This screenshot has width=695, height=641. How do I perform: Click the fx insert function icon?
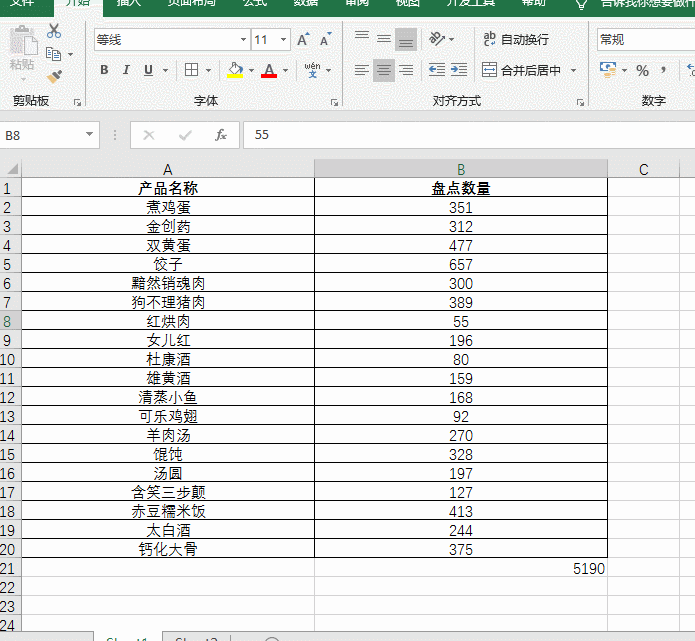221,135
